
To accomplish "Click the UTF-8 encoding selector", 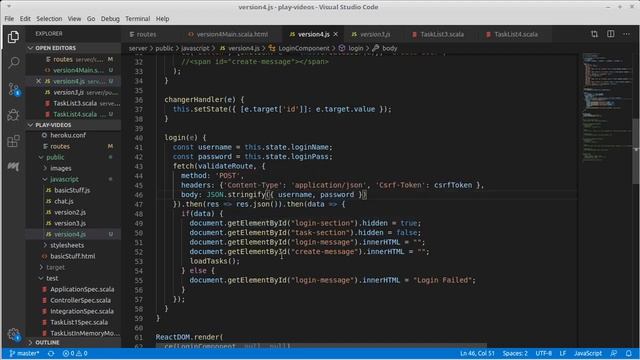I will coord(544,353).
